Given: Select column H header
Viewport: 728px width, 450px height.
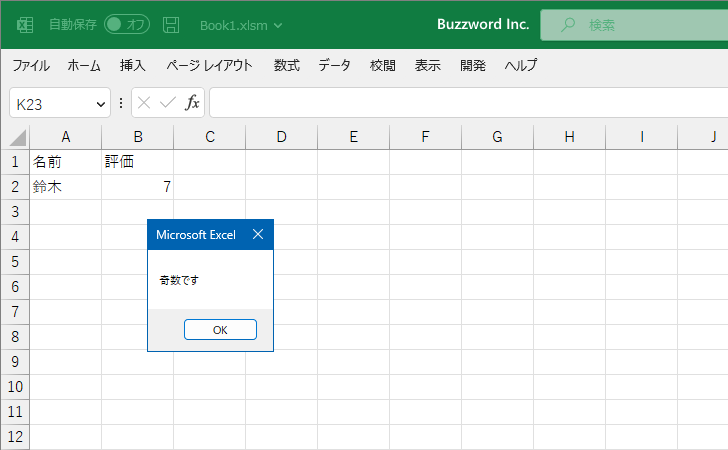Looking at the screenshot, I should coord(569,137).
